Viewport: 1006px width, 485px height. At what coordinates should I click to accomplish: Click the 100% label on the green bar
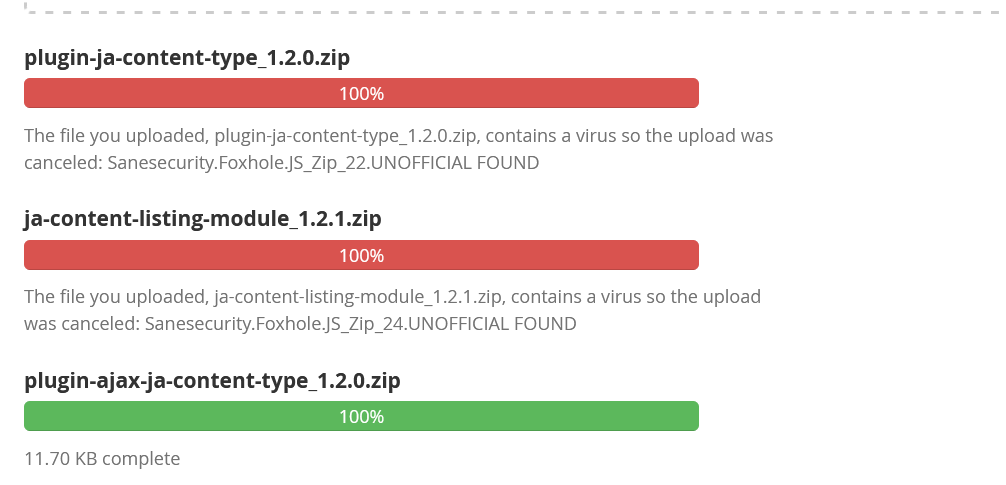(361, 417)
